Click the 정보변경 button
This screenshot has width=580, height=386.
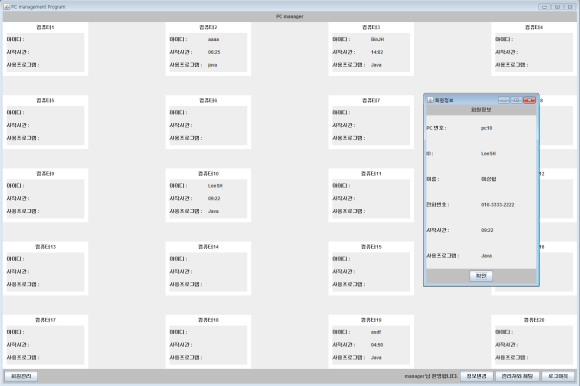(476, 376)
